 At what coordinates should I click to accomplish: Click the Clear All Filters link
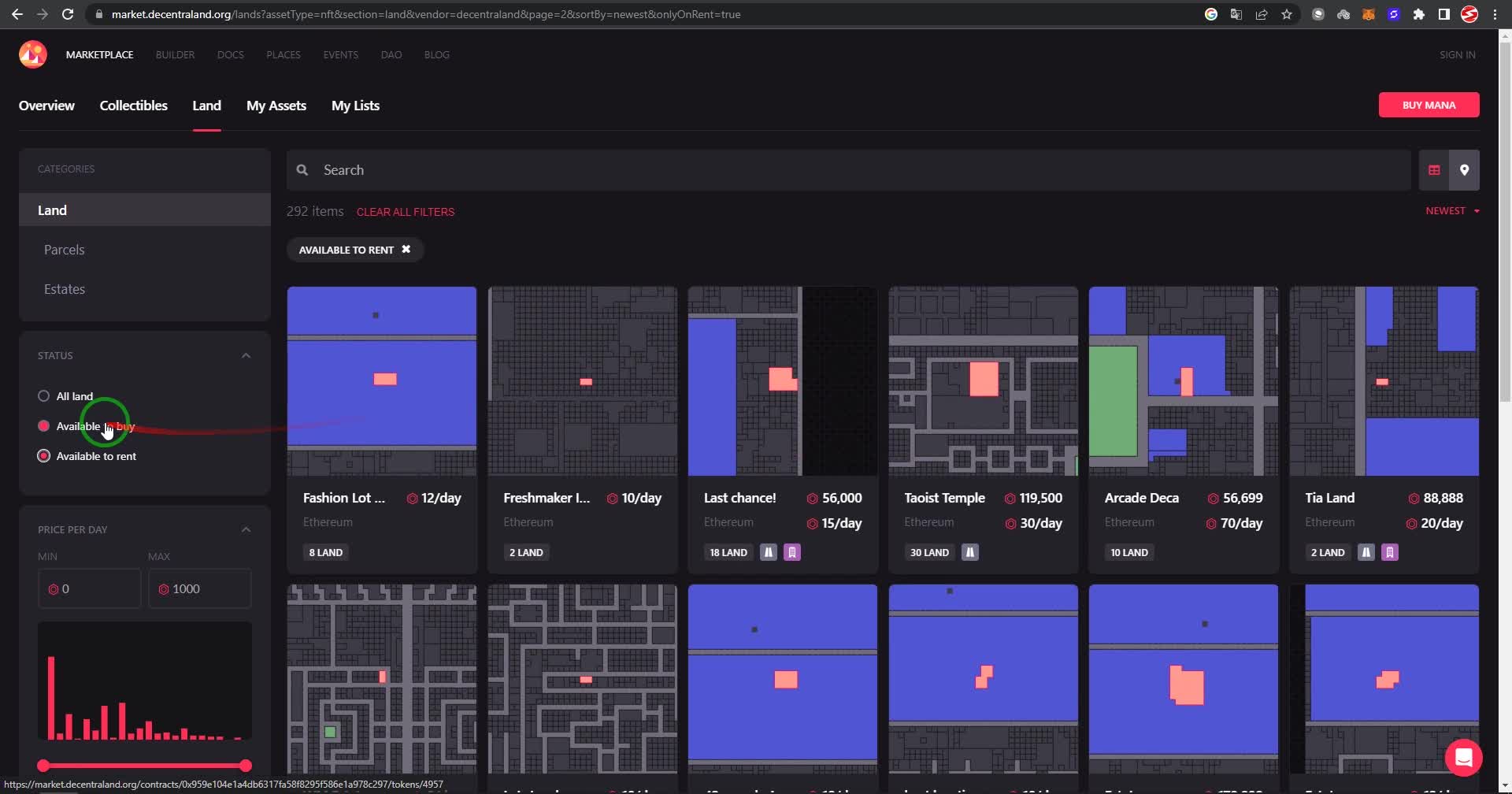[x=405, y=212]
